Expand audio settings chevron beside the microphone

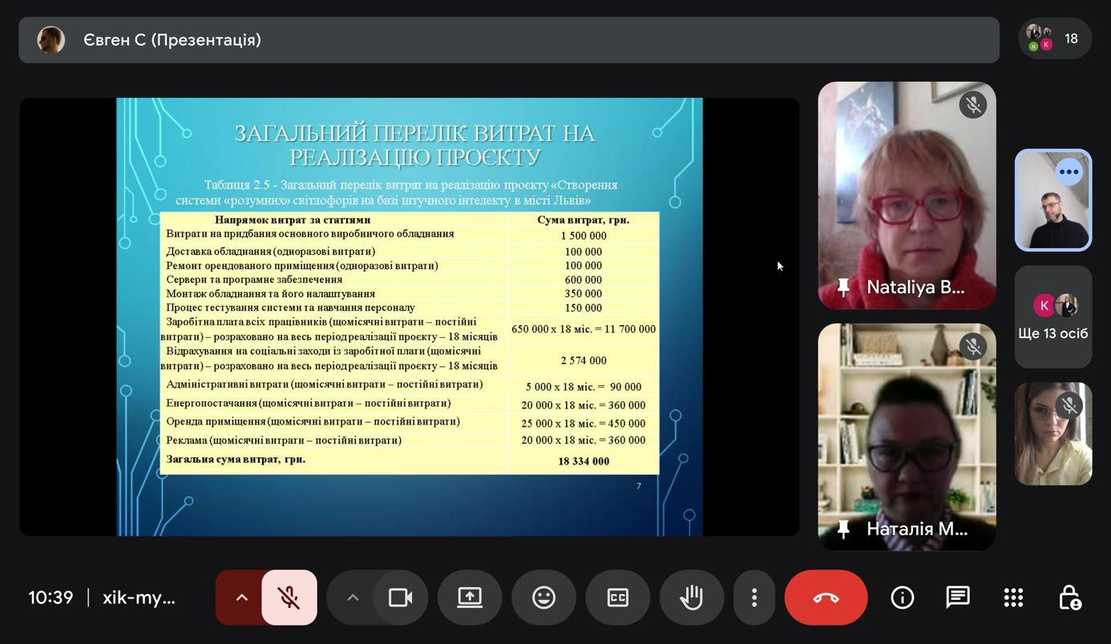click(x=241, y=598)
